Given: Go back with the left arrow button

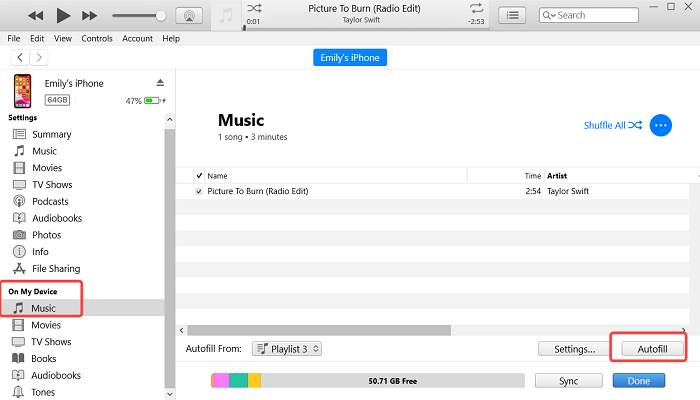Looking at the screenshot, I should (20, 57).
